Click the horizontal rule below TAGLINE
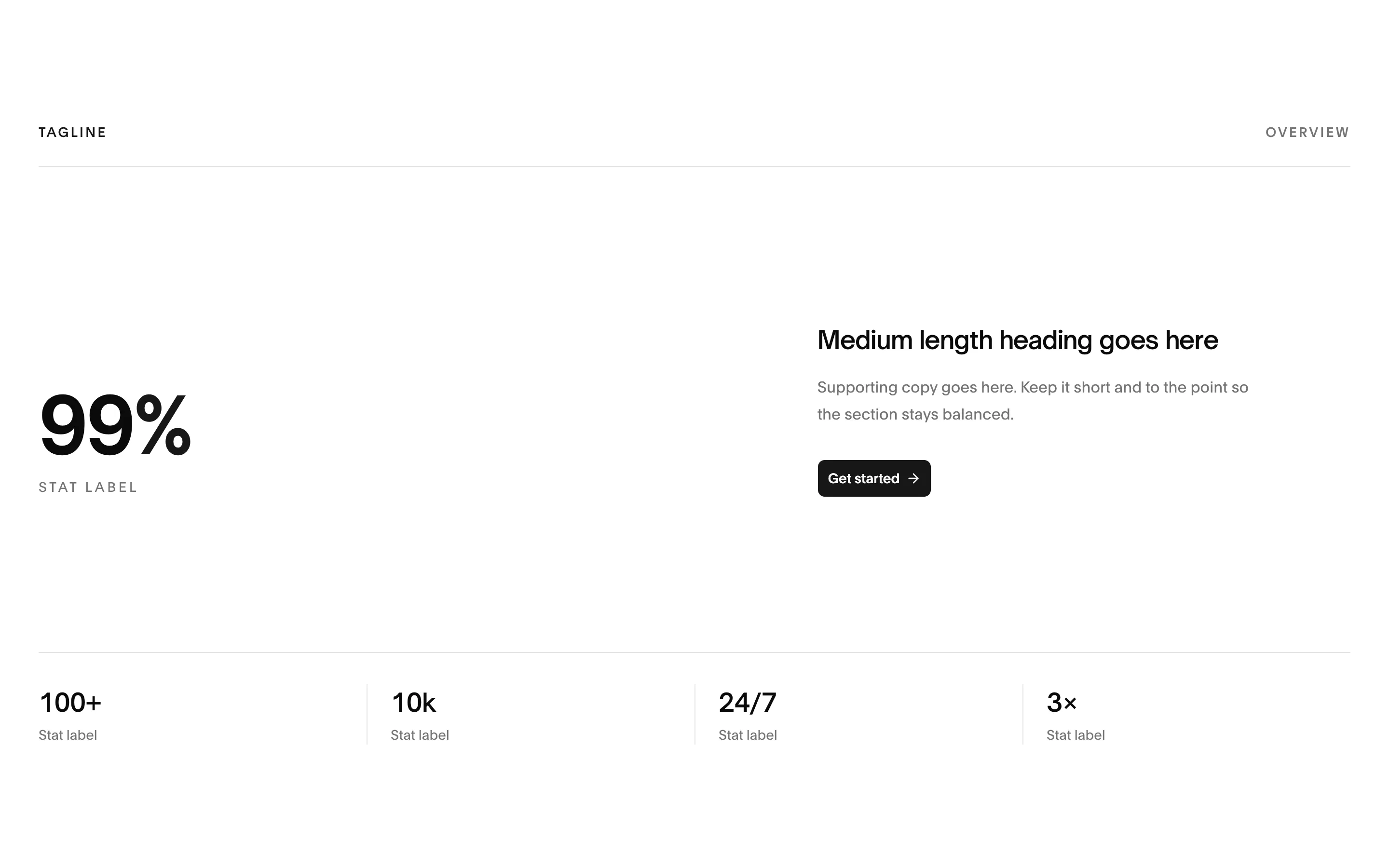The width and height of the screenshot is (1389, 868). 694,166
